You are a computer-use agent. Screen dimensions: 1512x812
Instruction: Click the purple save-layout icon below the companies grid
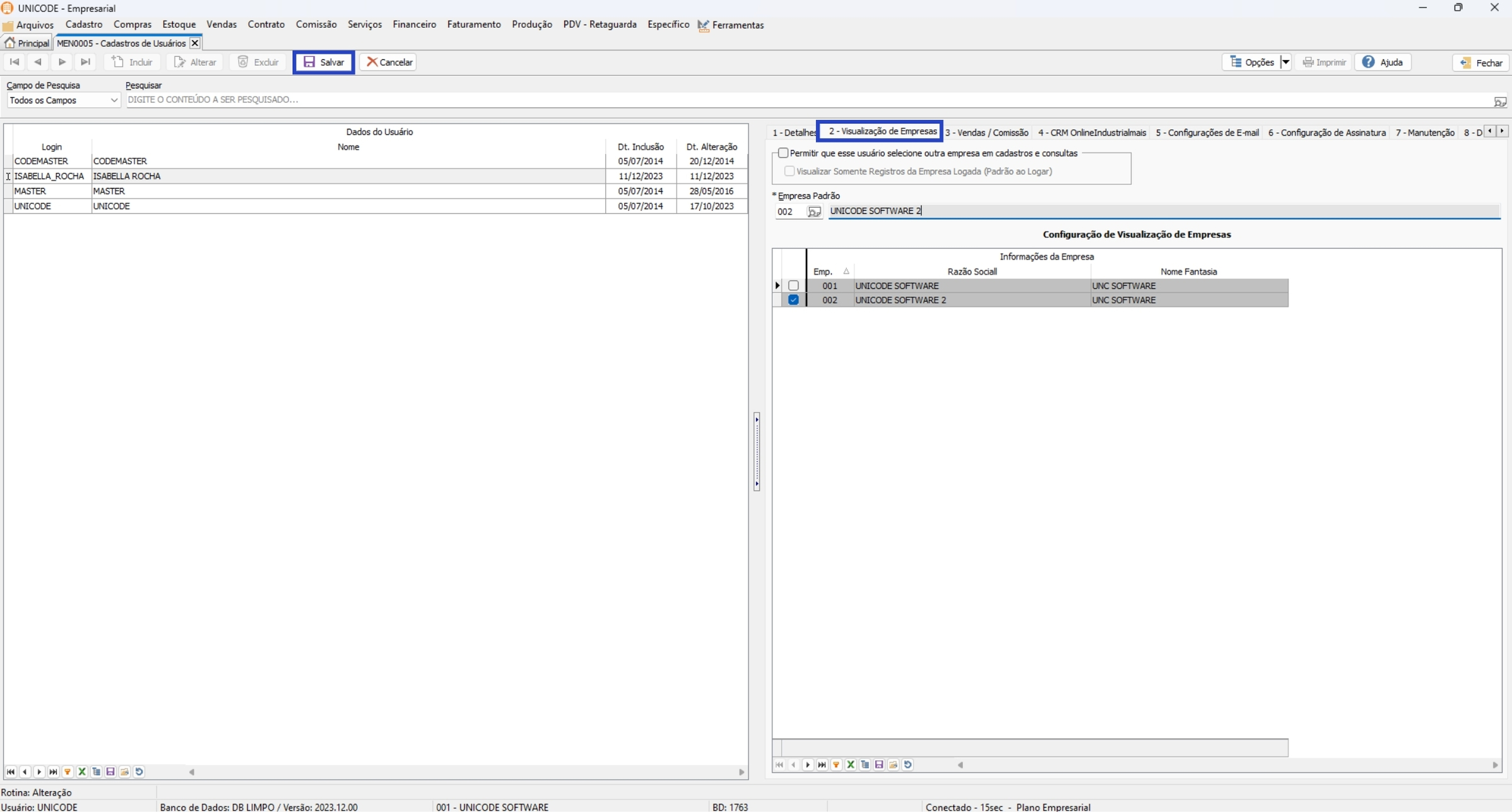click(x=879, y=765)
